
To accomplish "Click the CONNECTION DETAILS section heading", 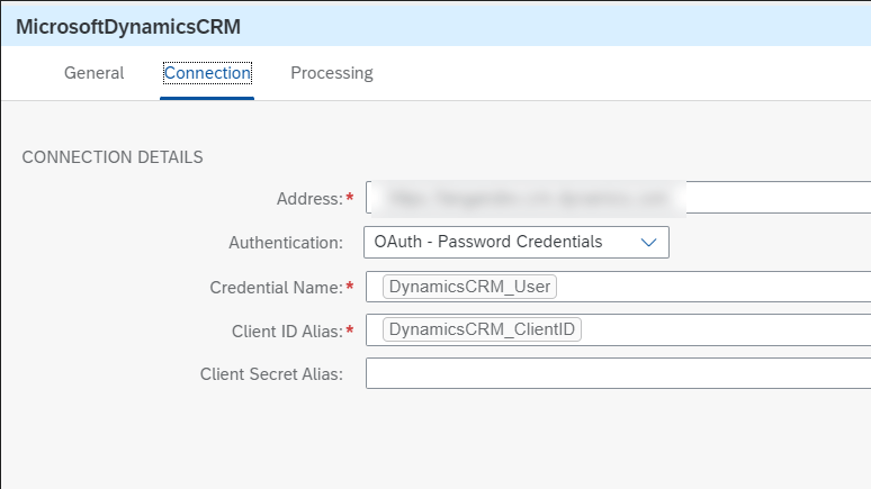I will [x=112, y=157].
